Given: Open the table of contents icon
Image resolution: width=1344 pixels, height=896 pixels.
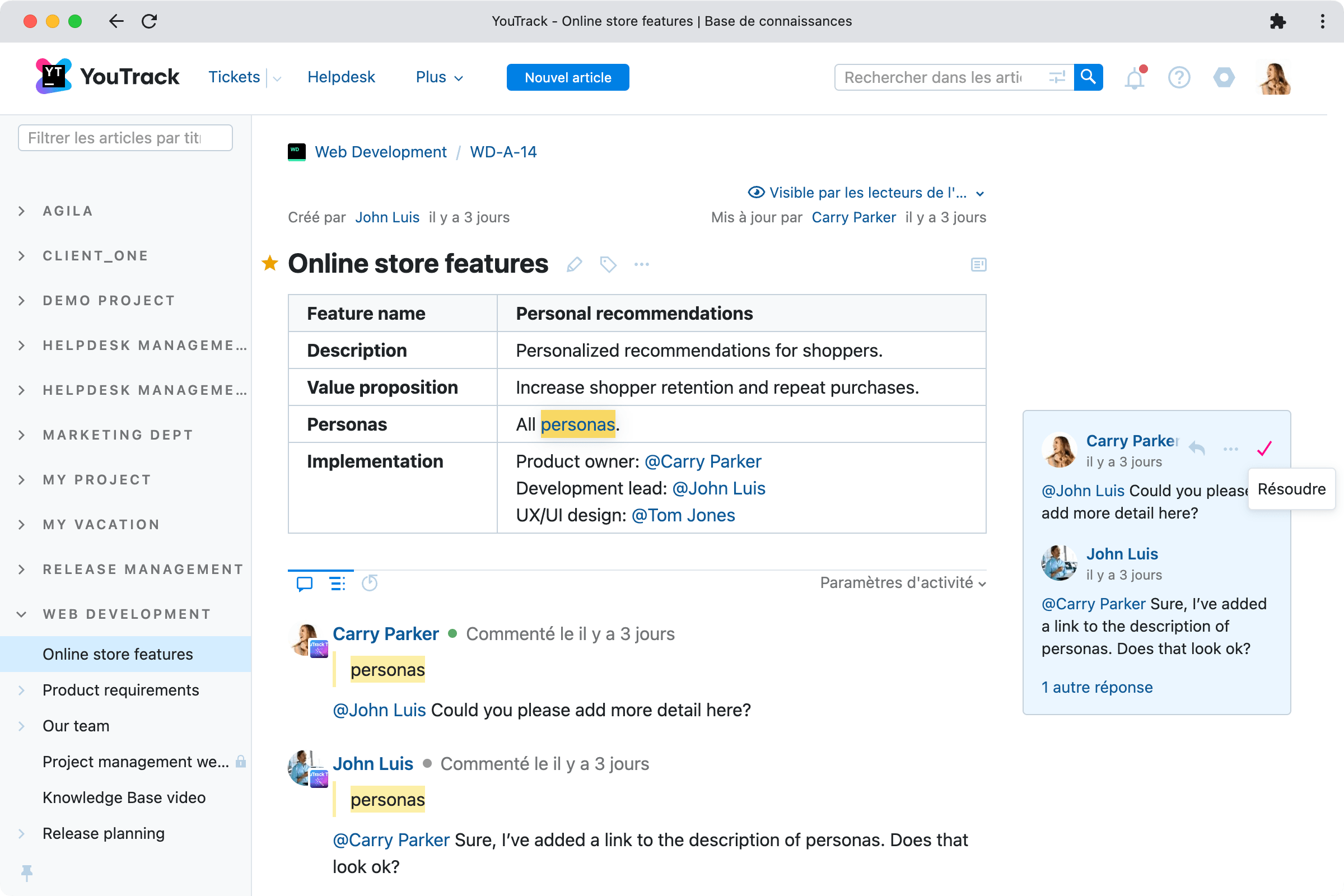Looking at the screenshot, I should [x=978, y=264].
